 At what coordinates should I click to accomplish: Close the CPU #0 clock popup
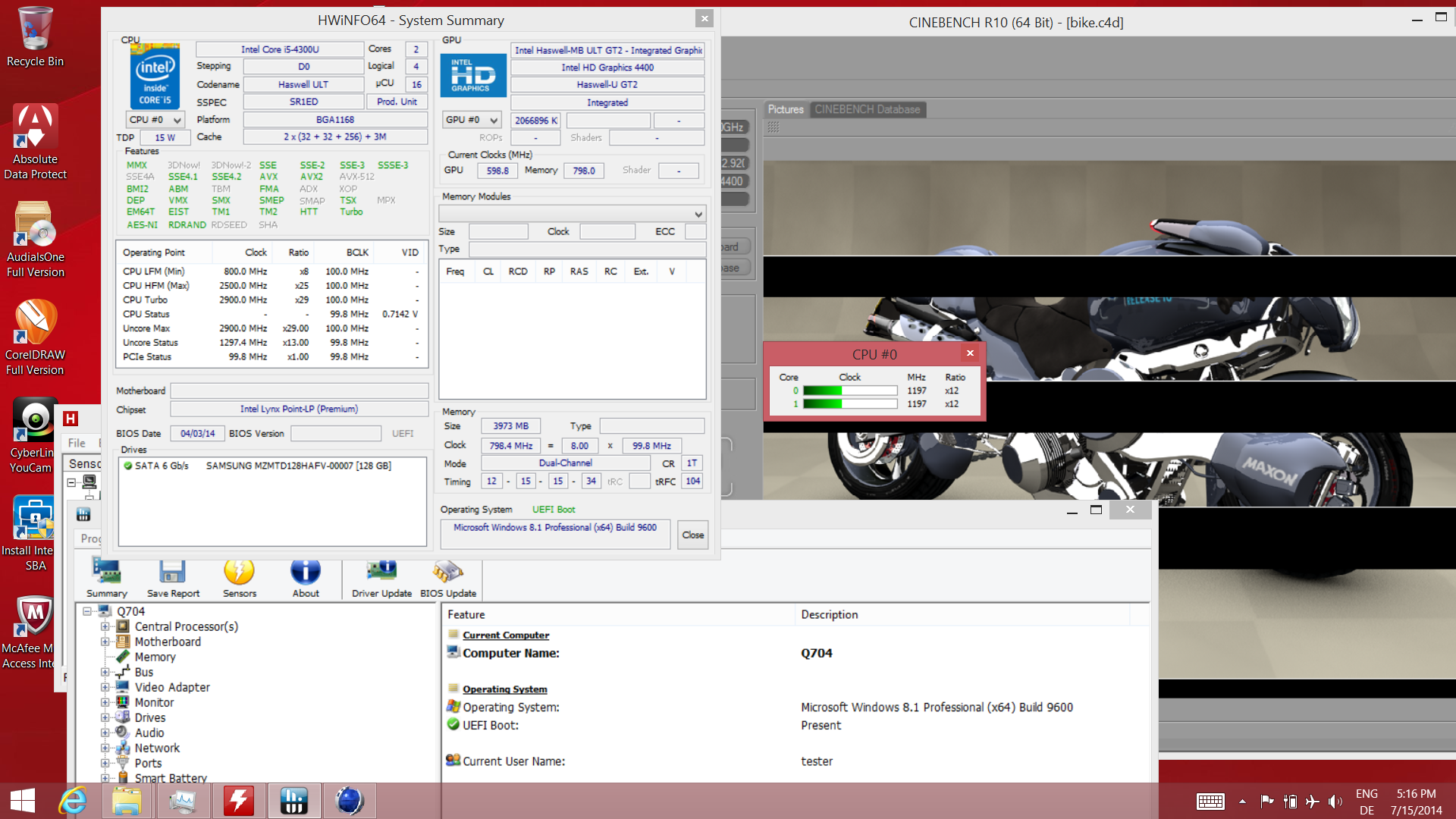(970, 353)
